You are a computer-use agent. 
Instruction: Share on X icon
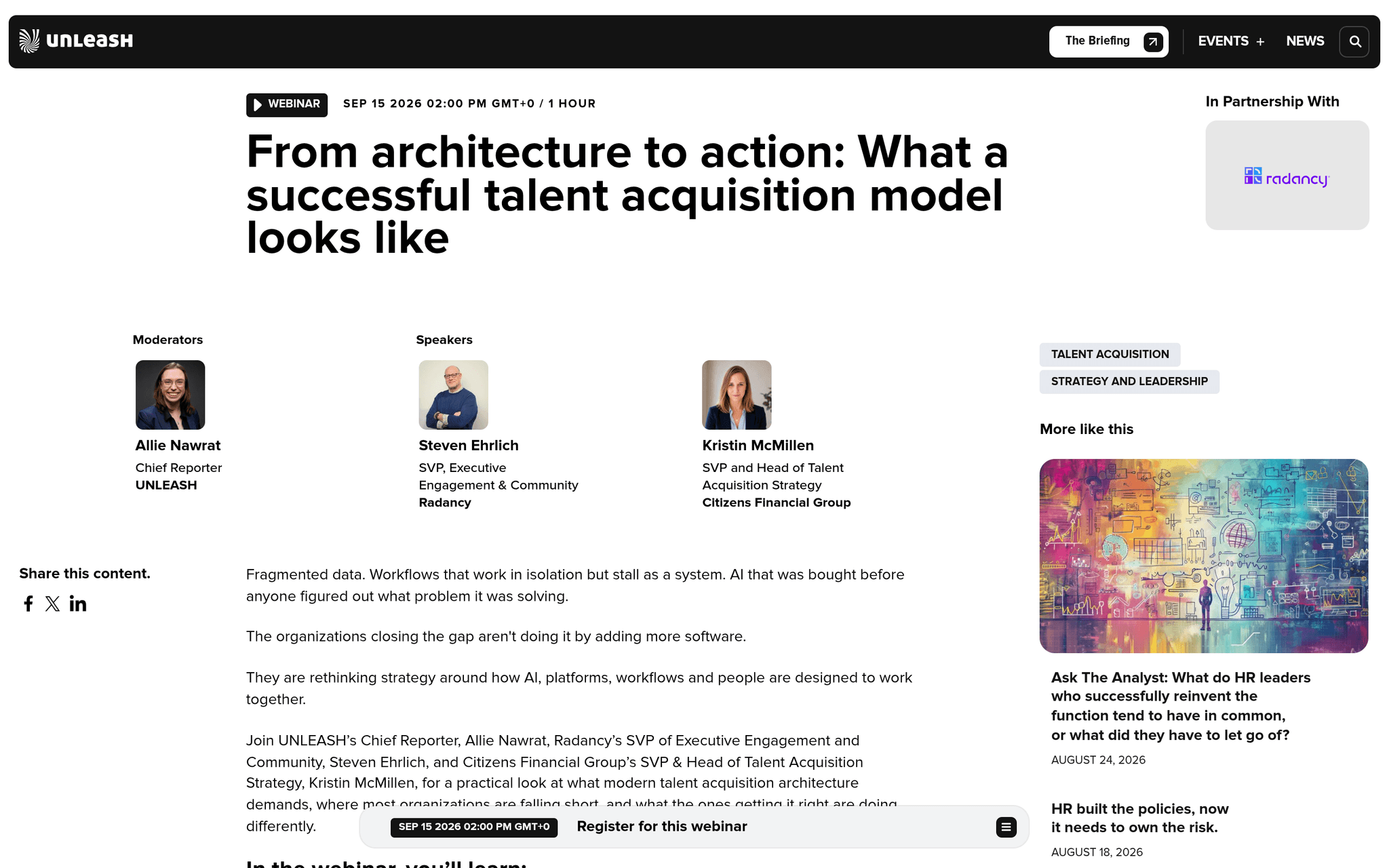click(x=52, y=604)
